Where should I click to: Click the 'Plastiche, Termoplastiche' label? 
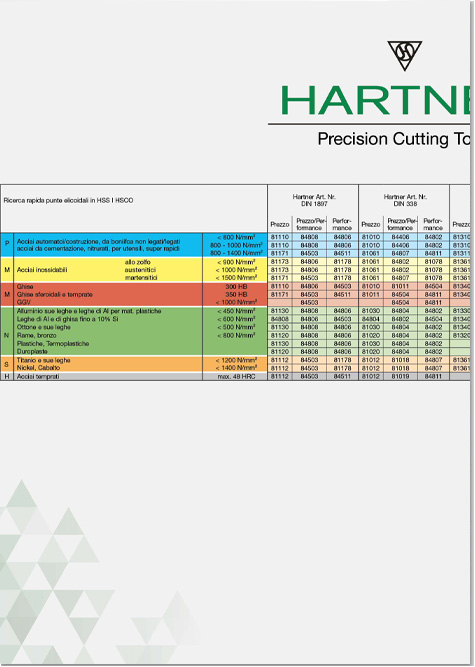[x=53, y=343]
